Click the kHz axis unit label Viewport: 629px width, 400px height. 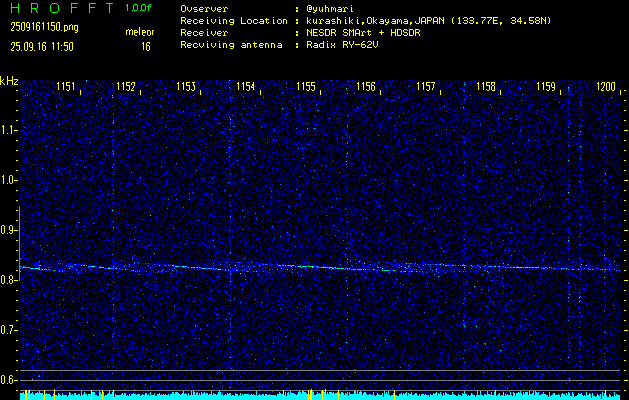pos(9,81)
